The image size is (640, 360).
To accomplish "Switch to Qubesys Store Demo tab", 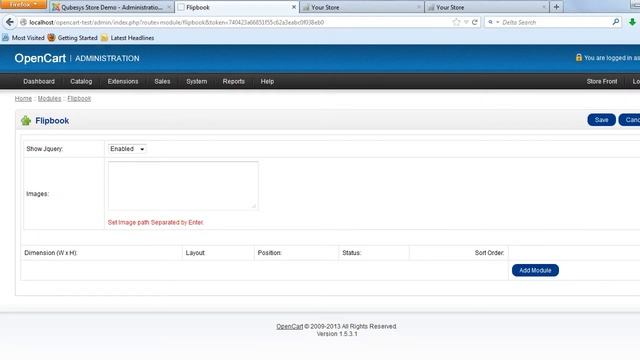I will point(111,7).
